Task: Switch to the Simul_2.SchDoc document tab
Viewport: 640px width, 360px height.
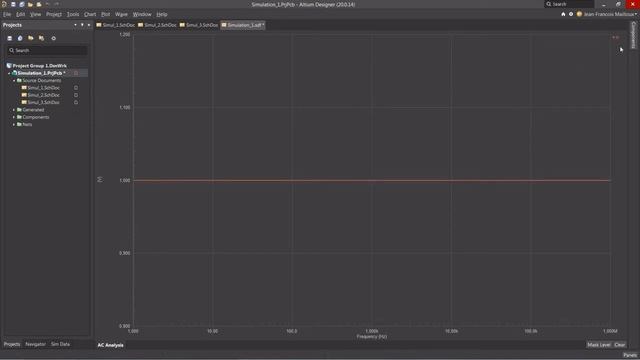Action: [158, 25]
